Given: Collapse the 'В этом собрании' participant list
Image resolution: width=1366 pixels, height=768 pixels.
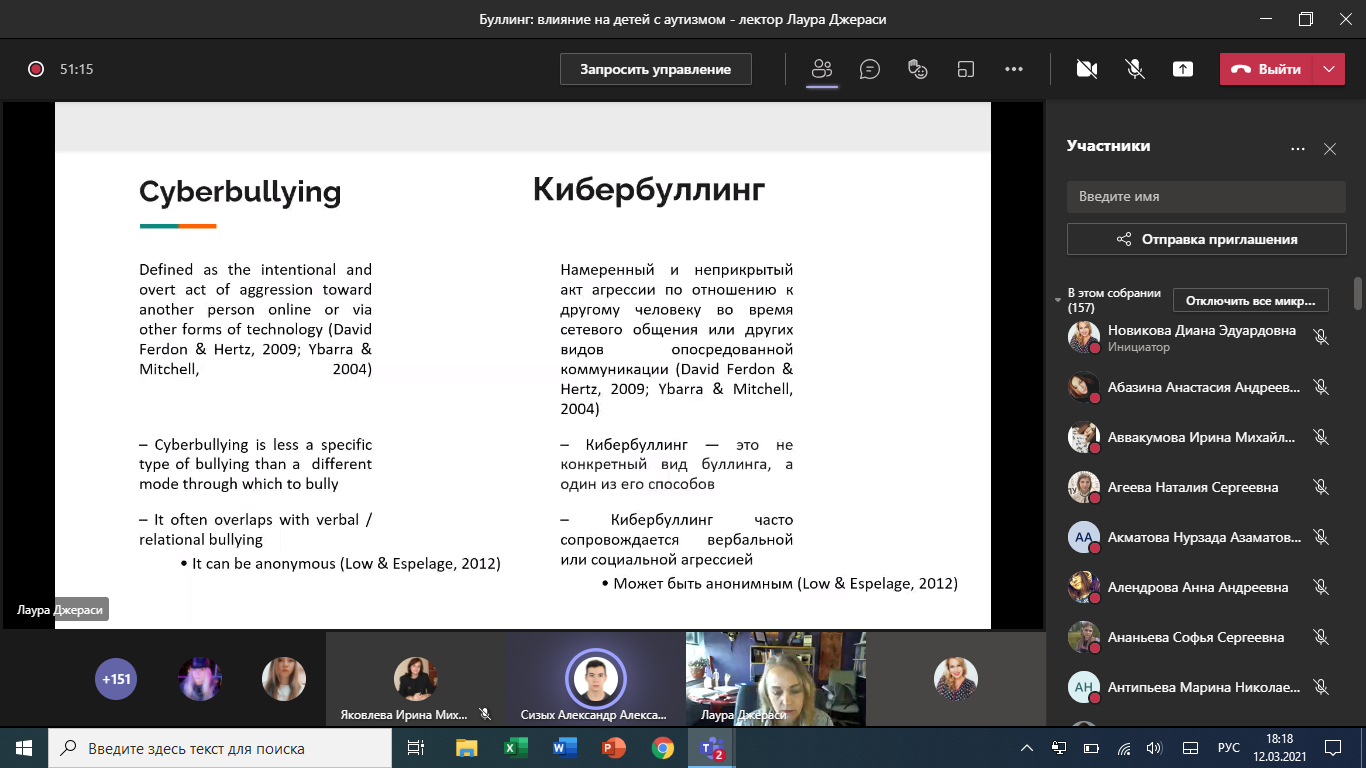Looking at the screenshot, I should click(1059, 300).
